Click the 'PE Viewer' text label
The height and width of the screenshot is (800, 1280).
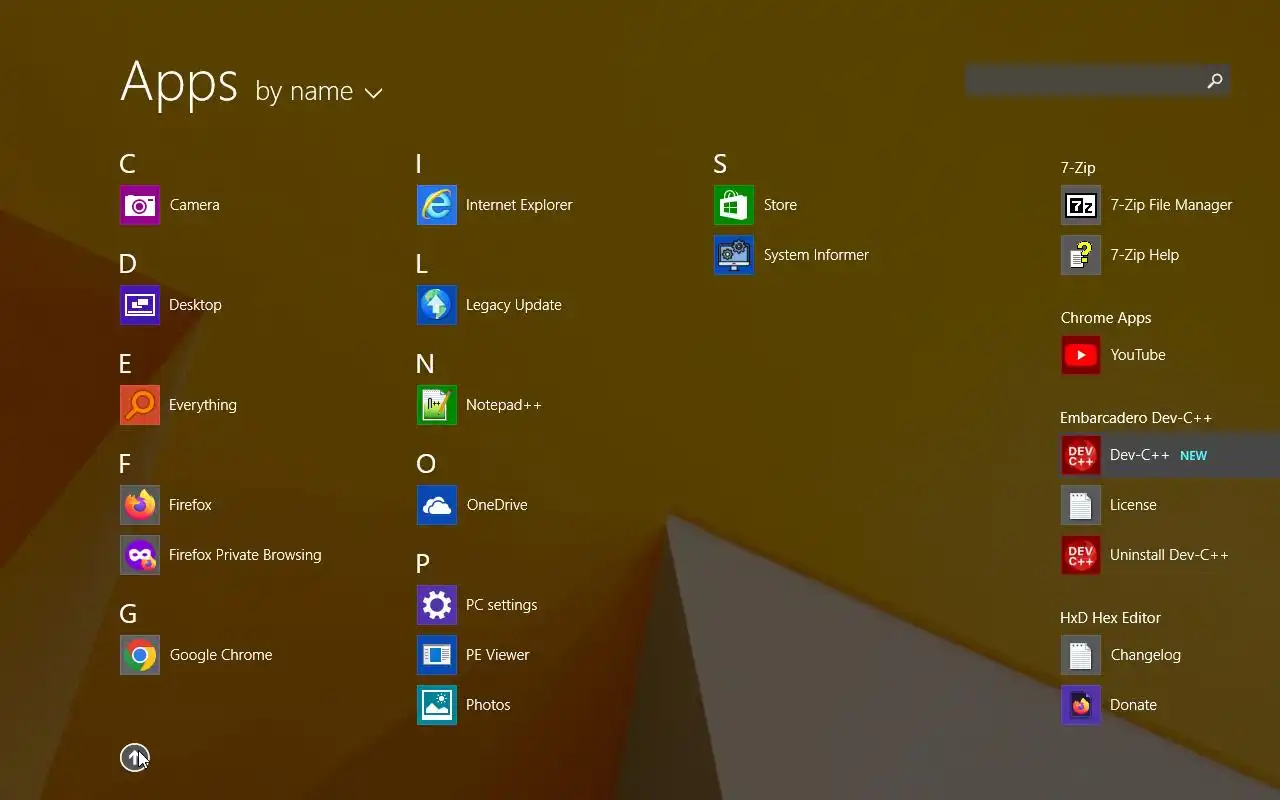click(x=497, y=655)
